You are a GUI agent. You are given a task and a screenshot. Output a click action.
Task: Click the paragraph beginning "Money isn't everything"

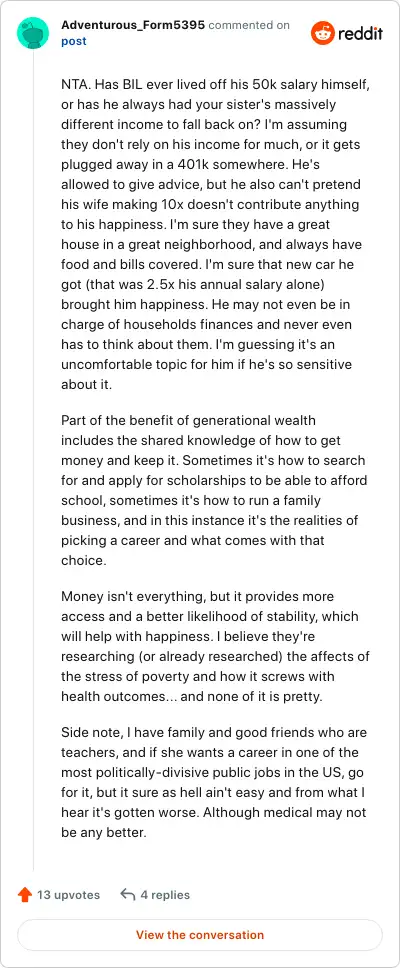point(215,646)
